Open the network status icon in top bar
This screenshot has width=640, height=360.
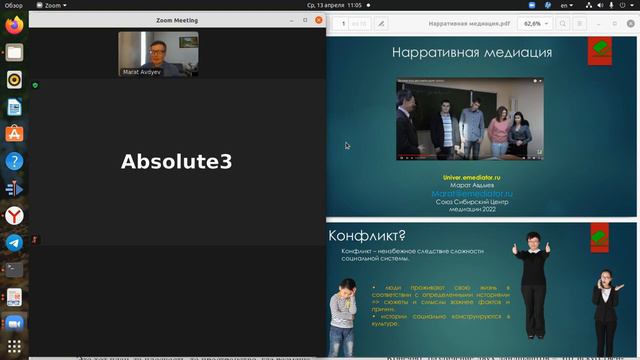point(589,5)
